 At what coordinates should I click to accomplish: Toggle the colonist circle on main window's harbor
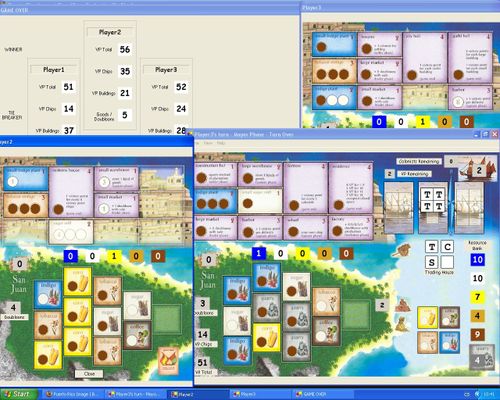248,232
